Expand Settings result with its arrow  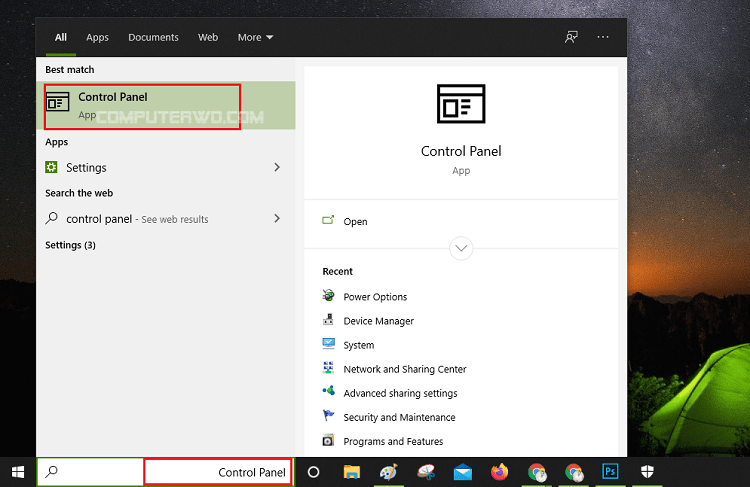(x=277, y=167)
